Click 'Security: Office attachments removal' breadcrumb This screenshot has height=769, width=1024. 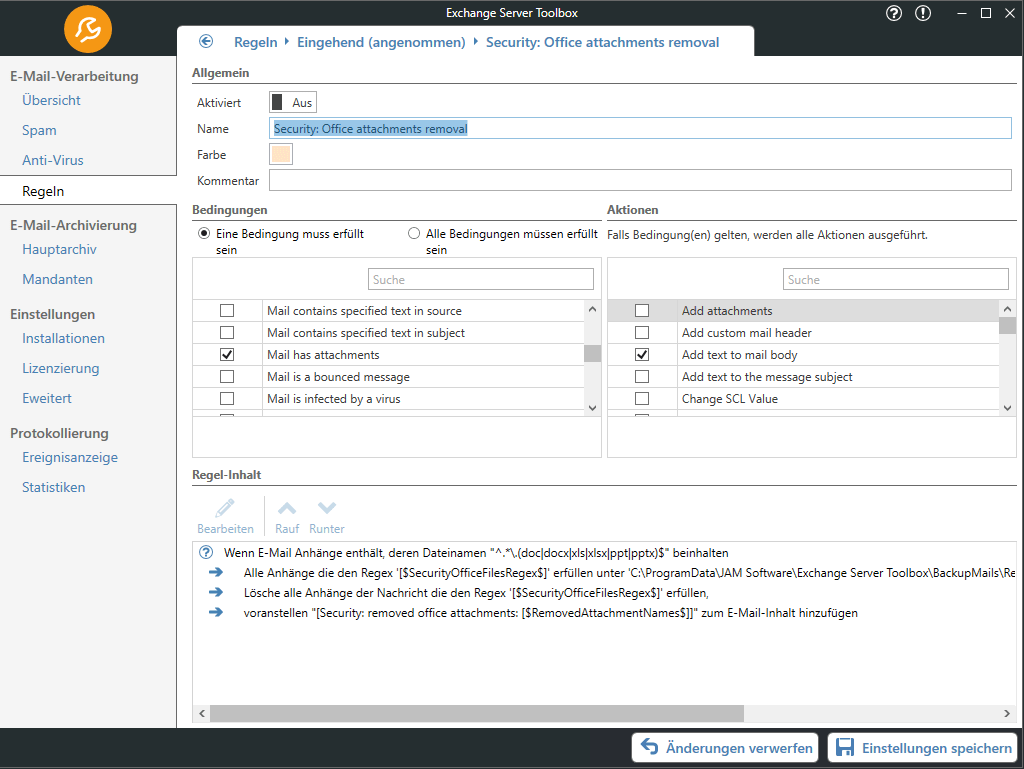coord(602,42)
